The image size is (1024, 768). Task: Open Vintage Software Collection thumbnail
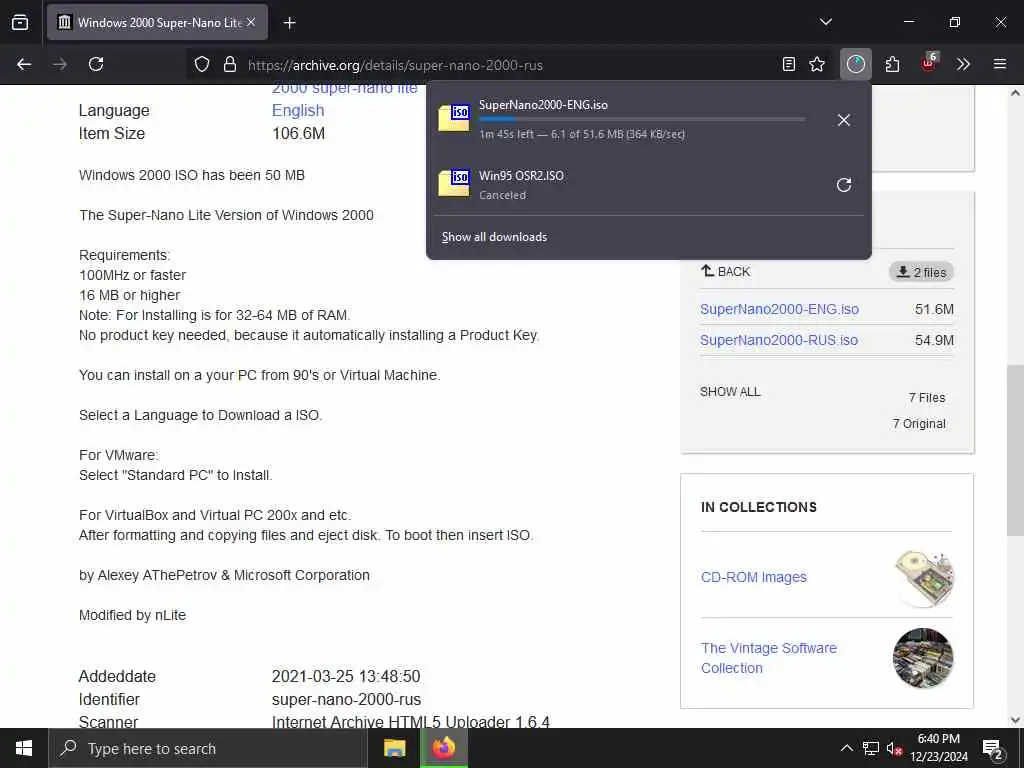[923, 658]
